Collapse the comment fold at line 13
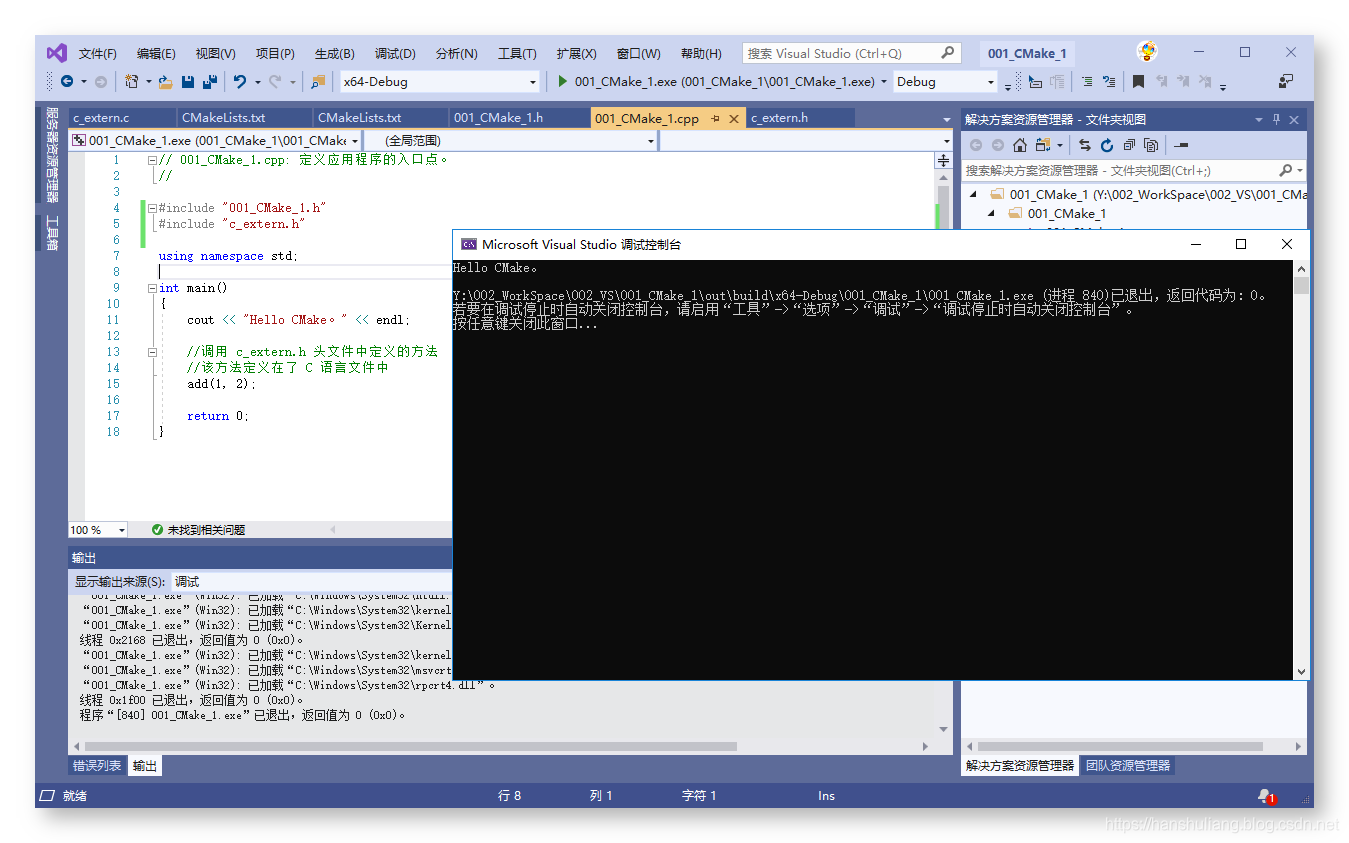 click(152, 352)
